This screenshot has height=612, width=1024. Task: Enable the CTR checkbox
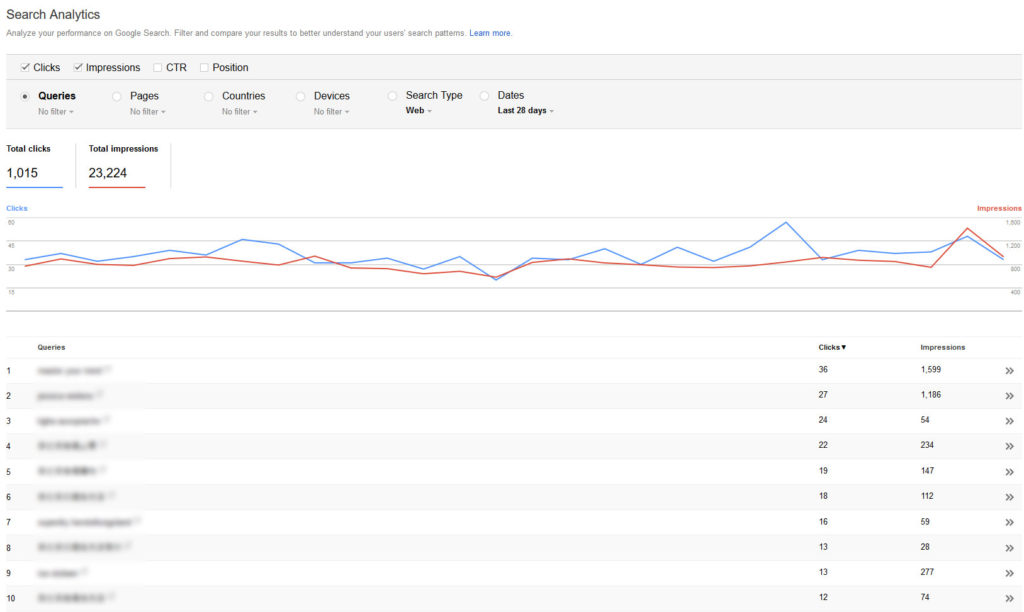(157, 67)
